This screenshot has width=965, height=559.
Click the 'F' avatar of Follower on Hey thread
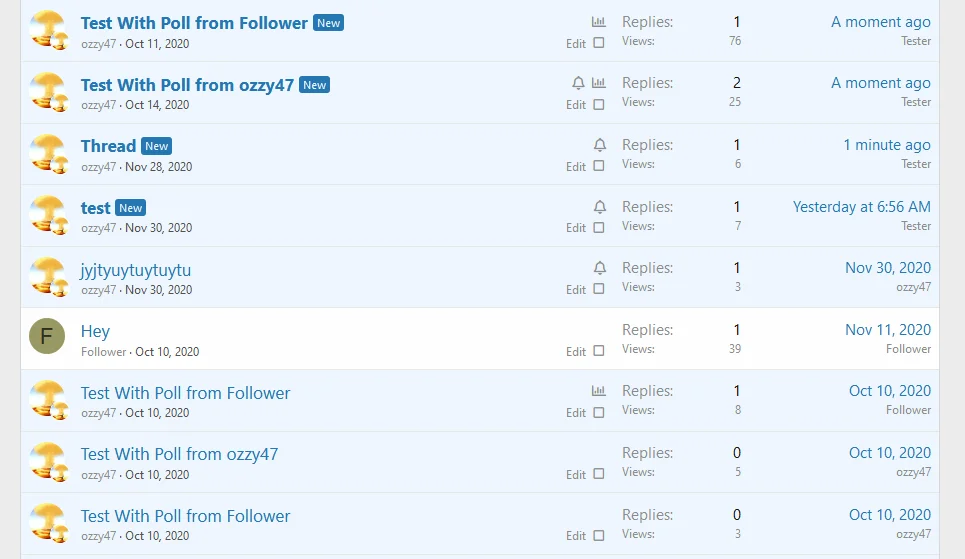(47, 338)
